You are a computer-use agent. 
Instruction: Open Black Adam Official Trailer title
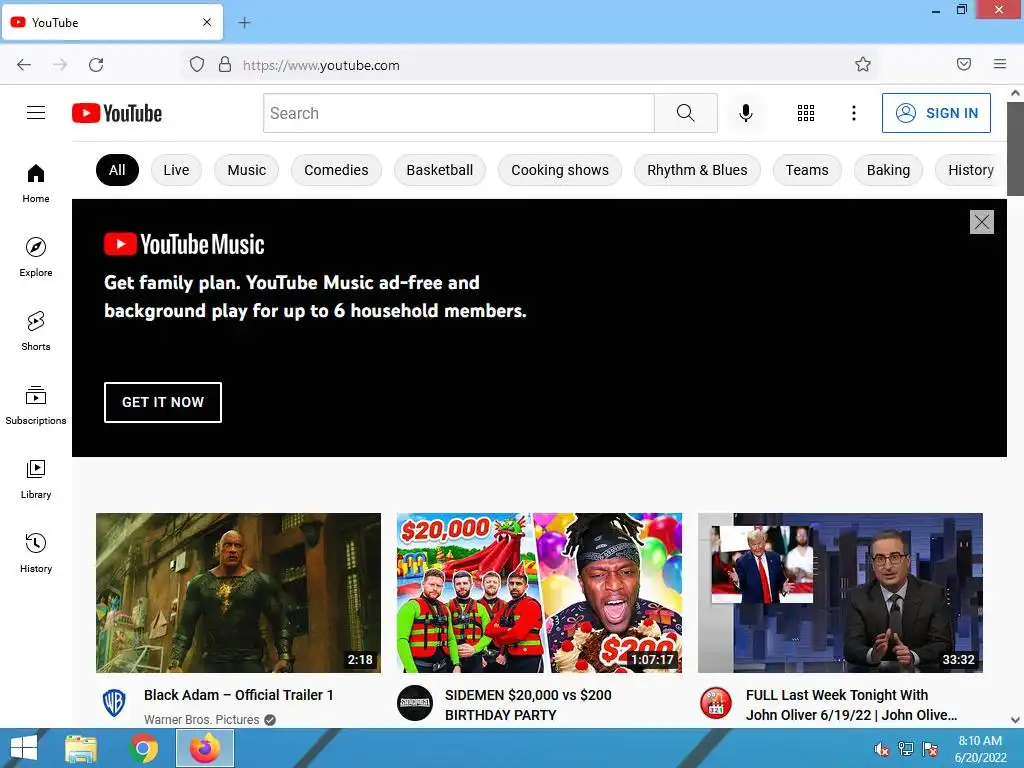[x=238, y=696]
